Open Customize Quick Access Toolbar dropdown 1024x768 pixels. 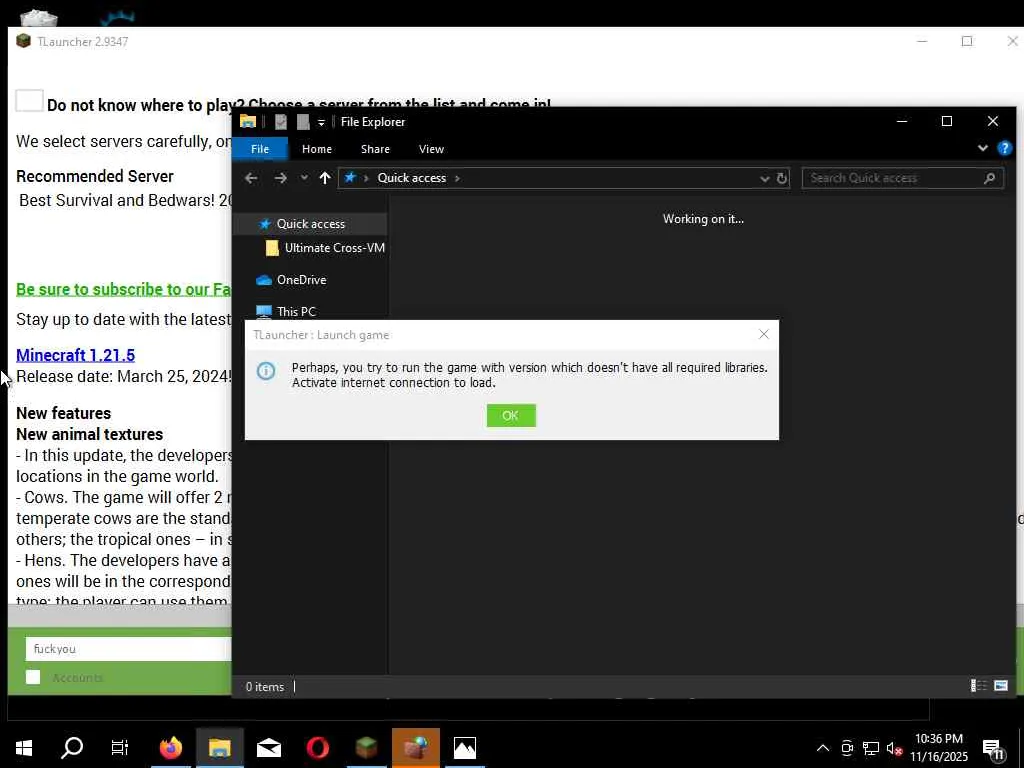(x=321, y=122)
